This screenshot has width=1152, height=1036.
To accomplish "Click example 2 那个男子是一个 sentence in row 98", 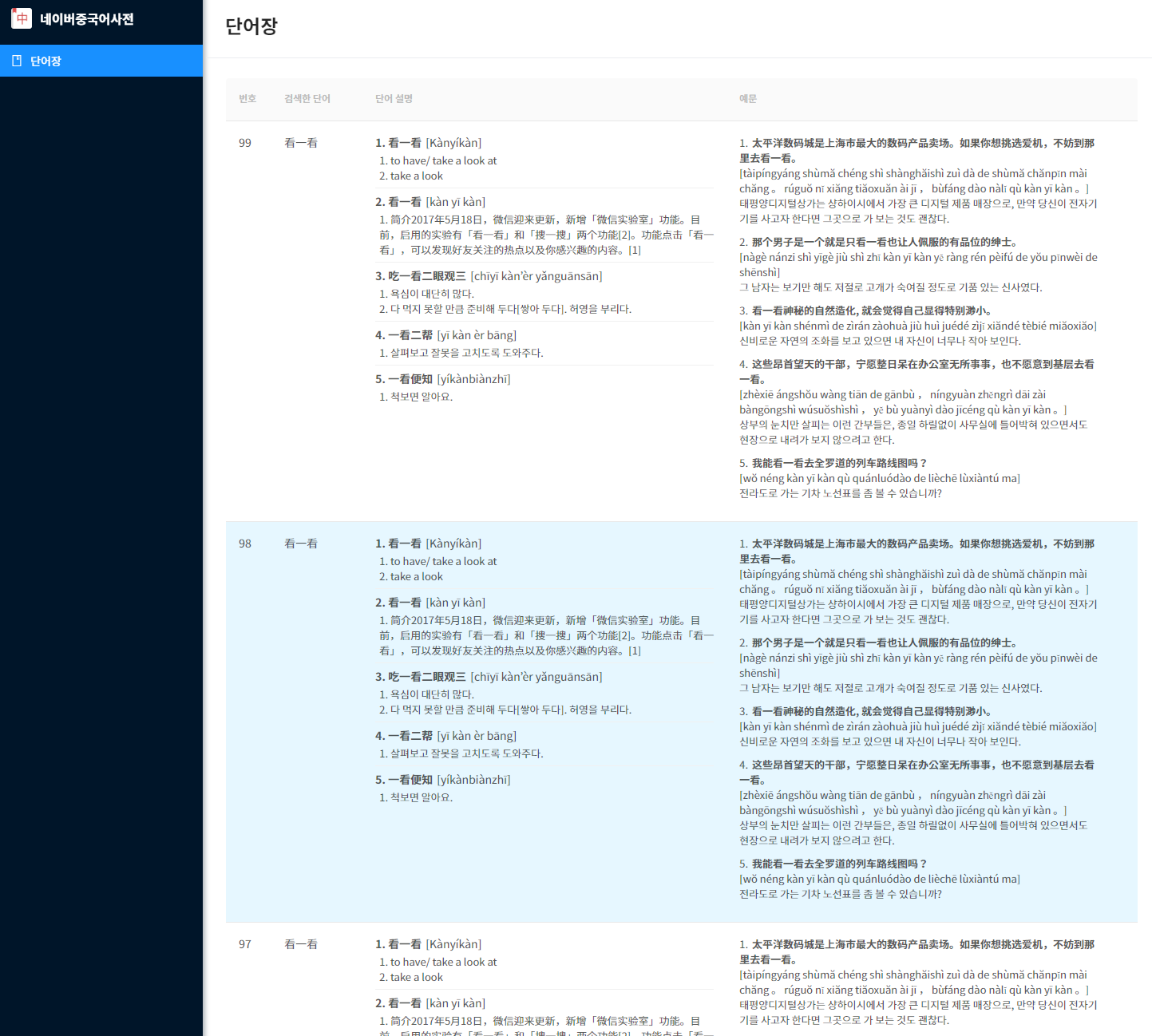I will (x=878, y=643).
